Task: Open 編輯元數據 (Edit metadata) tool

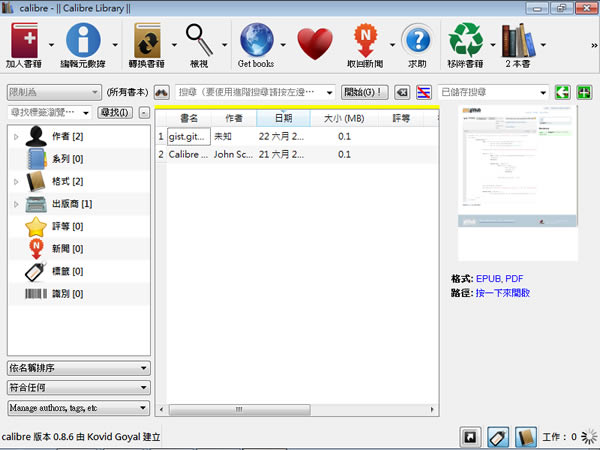Action: coord(83,44)
